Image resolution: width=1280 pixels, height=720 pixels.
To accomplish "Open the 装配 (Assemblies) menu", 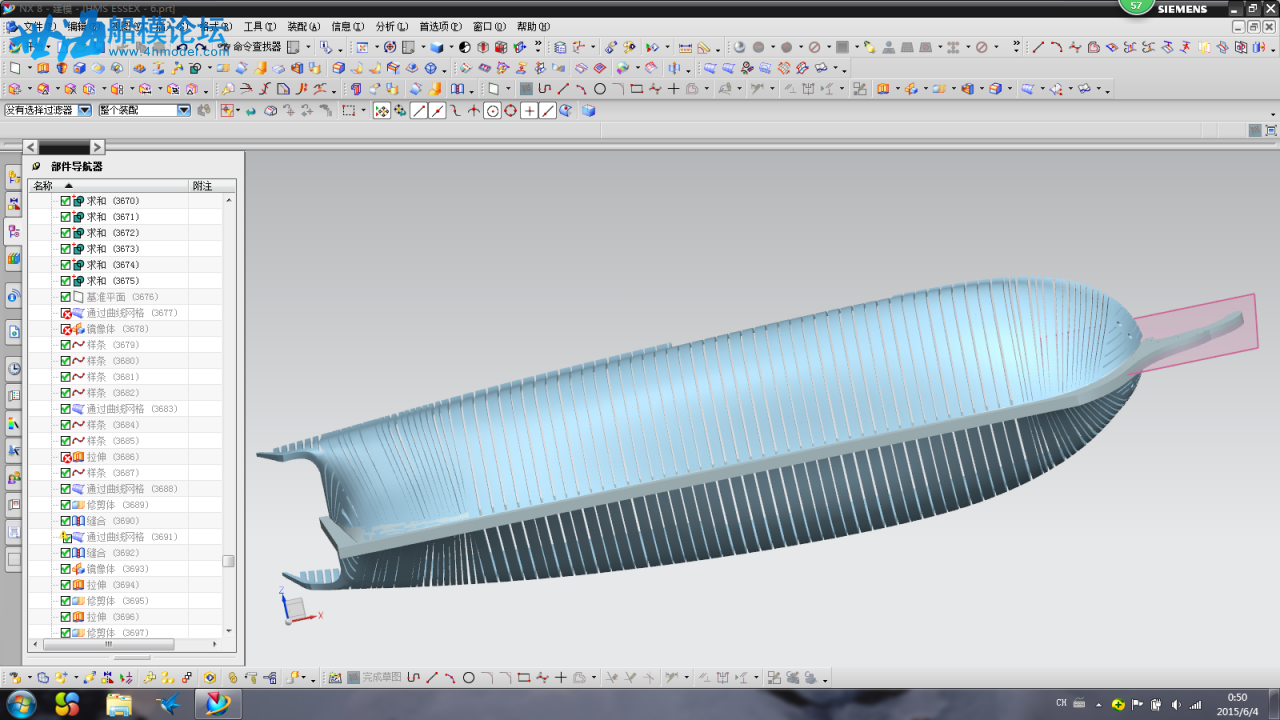I will coord(304,26).
